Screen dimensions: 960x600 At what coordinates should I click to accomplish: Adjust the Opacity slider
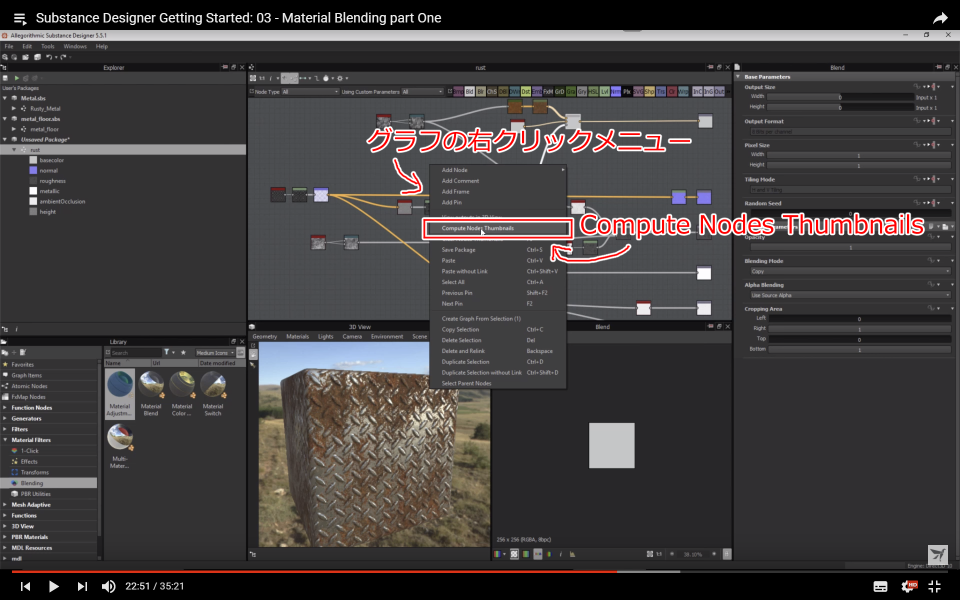coord(850,247)
